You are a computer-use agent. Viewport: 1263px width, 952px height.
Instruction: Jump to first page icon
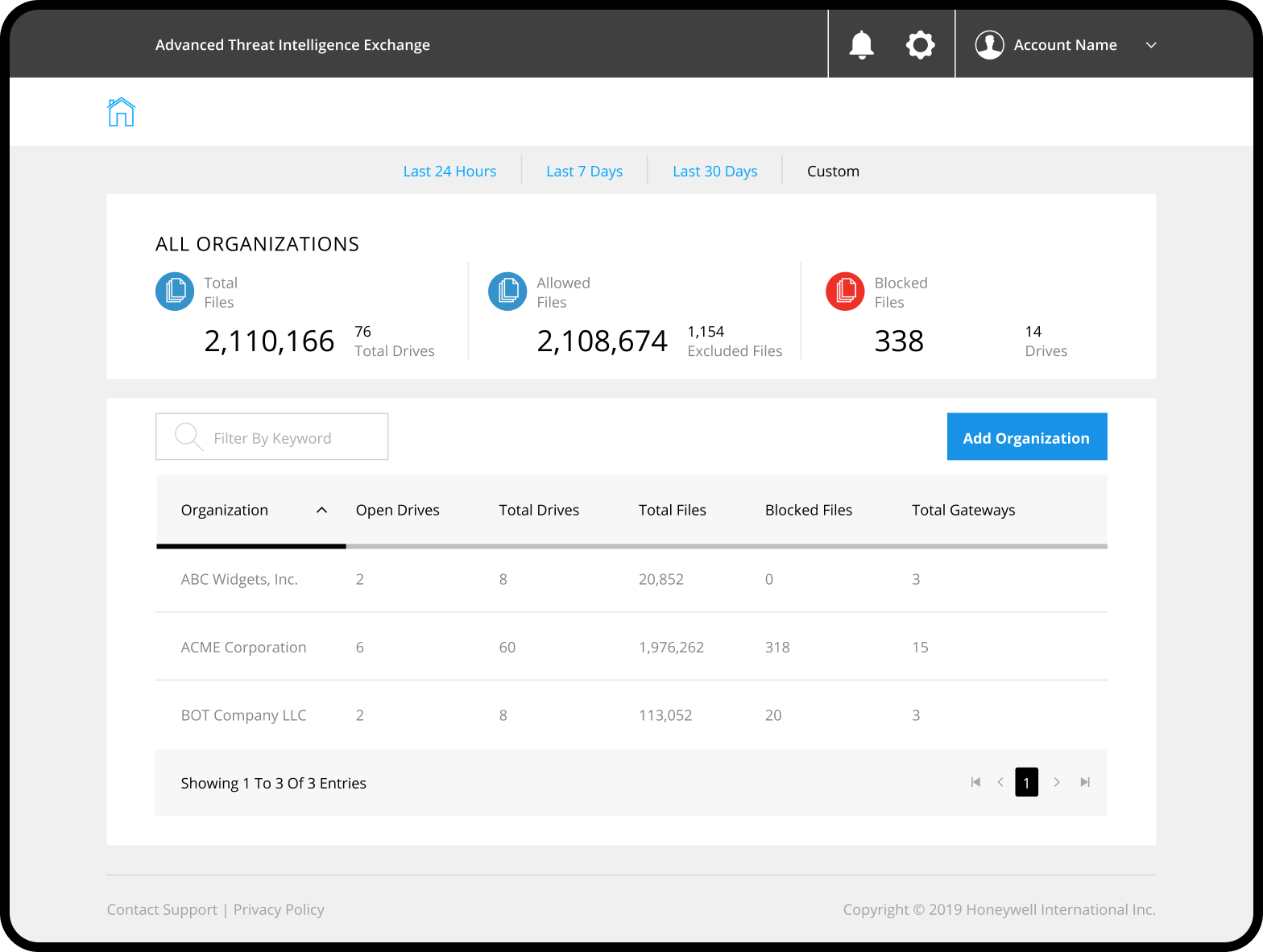975,782
